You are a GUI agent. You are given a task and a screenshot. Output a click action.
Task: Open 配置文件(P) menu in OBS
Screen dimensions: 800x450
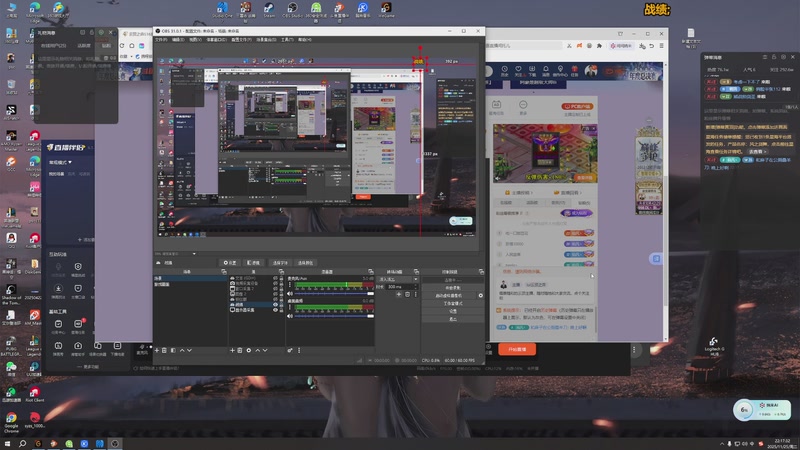click(241, 39)
